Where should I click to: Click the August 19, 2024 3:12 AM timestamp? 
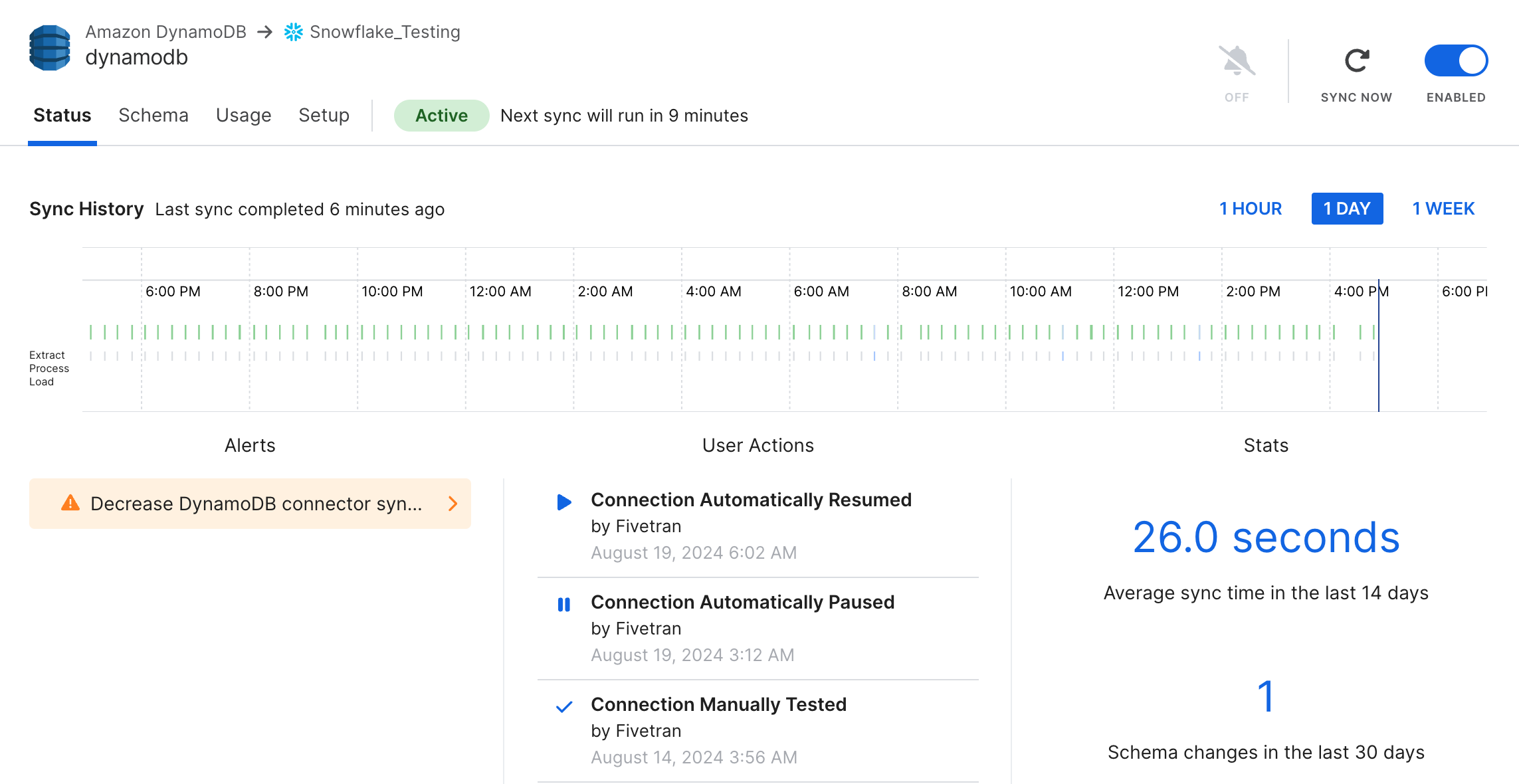[x=692, y=655]
